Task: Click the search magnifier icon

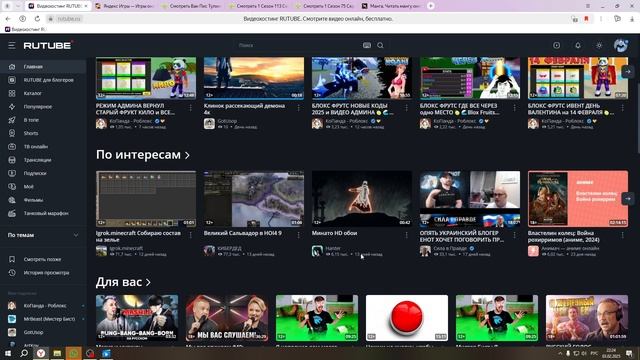Action: [380, 45]
